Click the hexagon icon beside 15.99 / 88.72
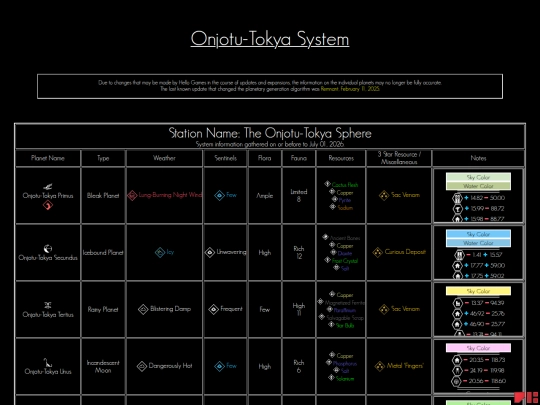 [457, 209]
